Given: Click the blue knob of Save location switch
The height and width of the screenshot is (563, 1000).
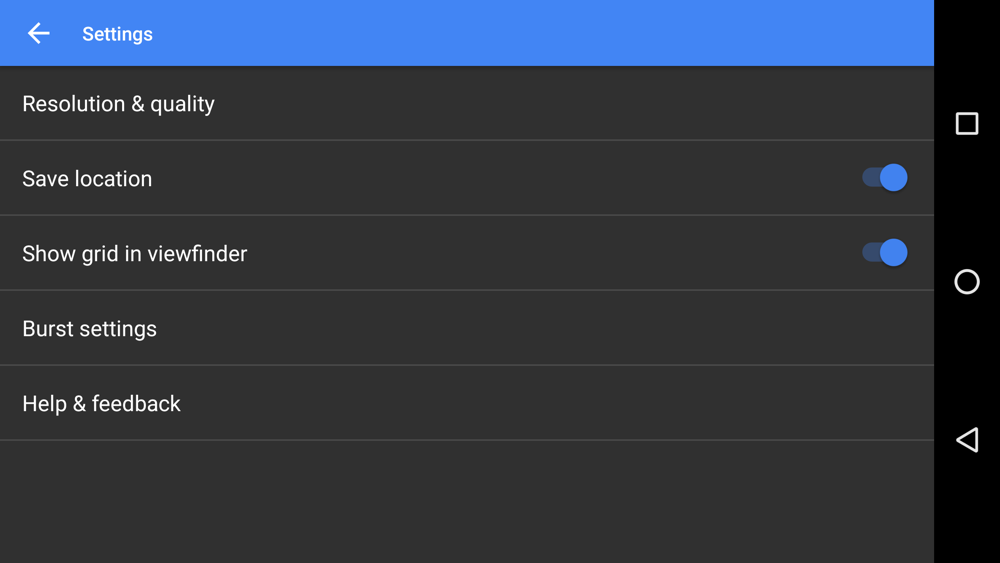Looking at the screenshot, I should click(x=893, y=178).
